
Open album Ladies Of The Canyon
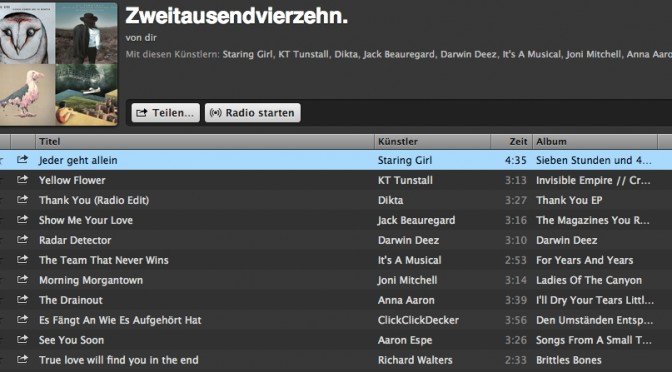point(589,280)
